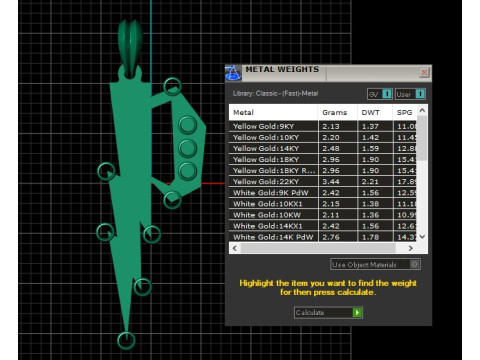
Task: Select the middle gem on pendant
Action: click(x=188, y=148)
